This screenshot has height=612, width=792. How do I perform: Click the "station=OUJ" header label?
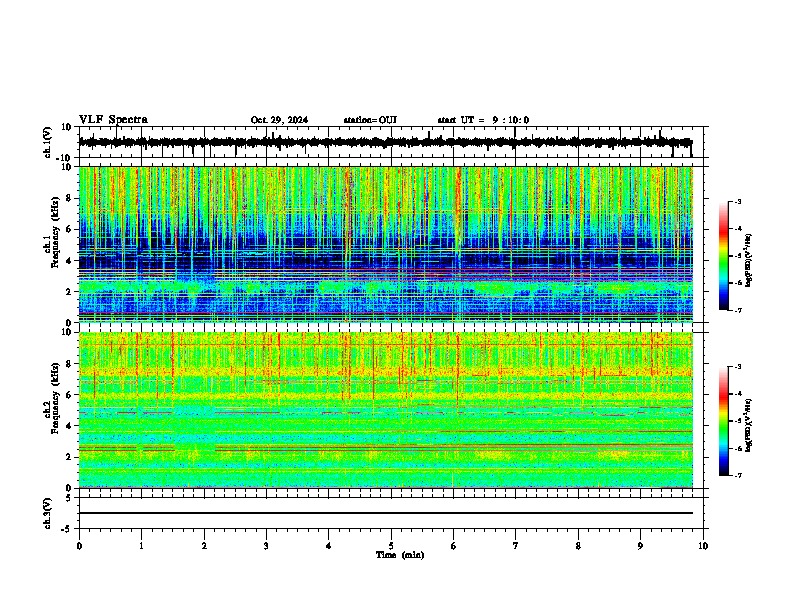[370, 120]
